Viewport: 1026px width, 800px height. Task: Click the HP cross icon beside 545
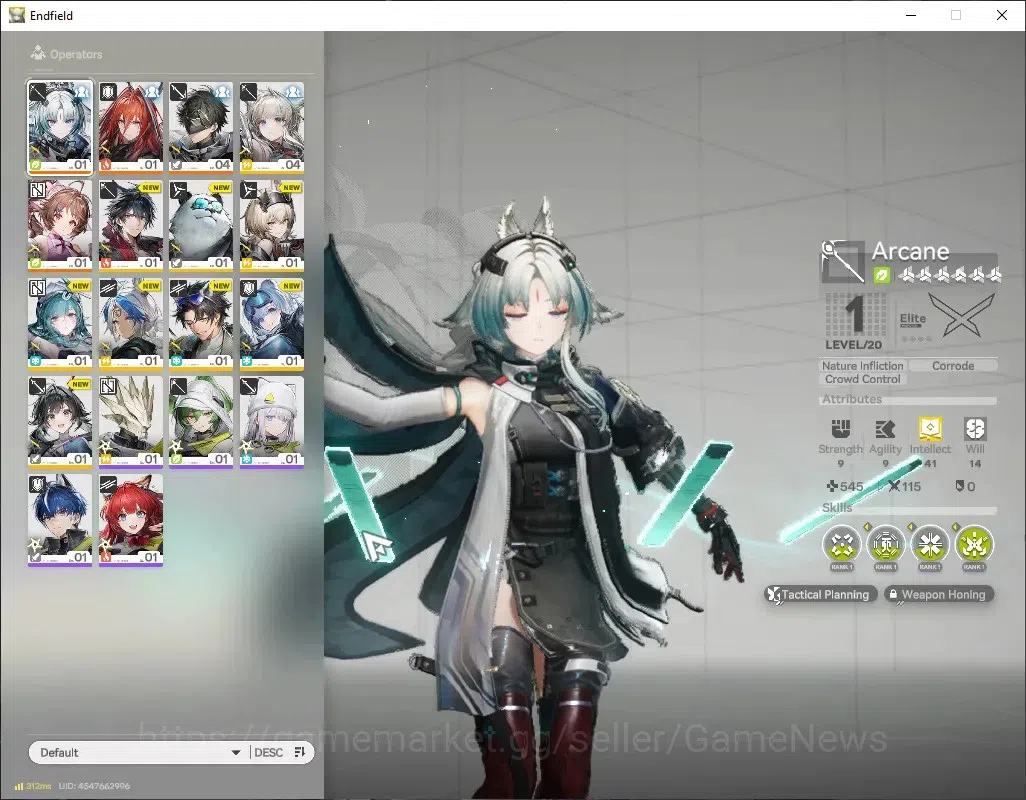[832, 486]
